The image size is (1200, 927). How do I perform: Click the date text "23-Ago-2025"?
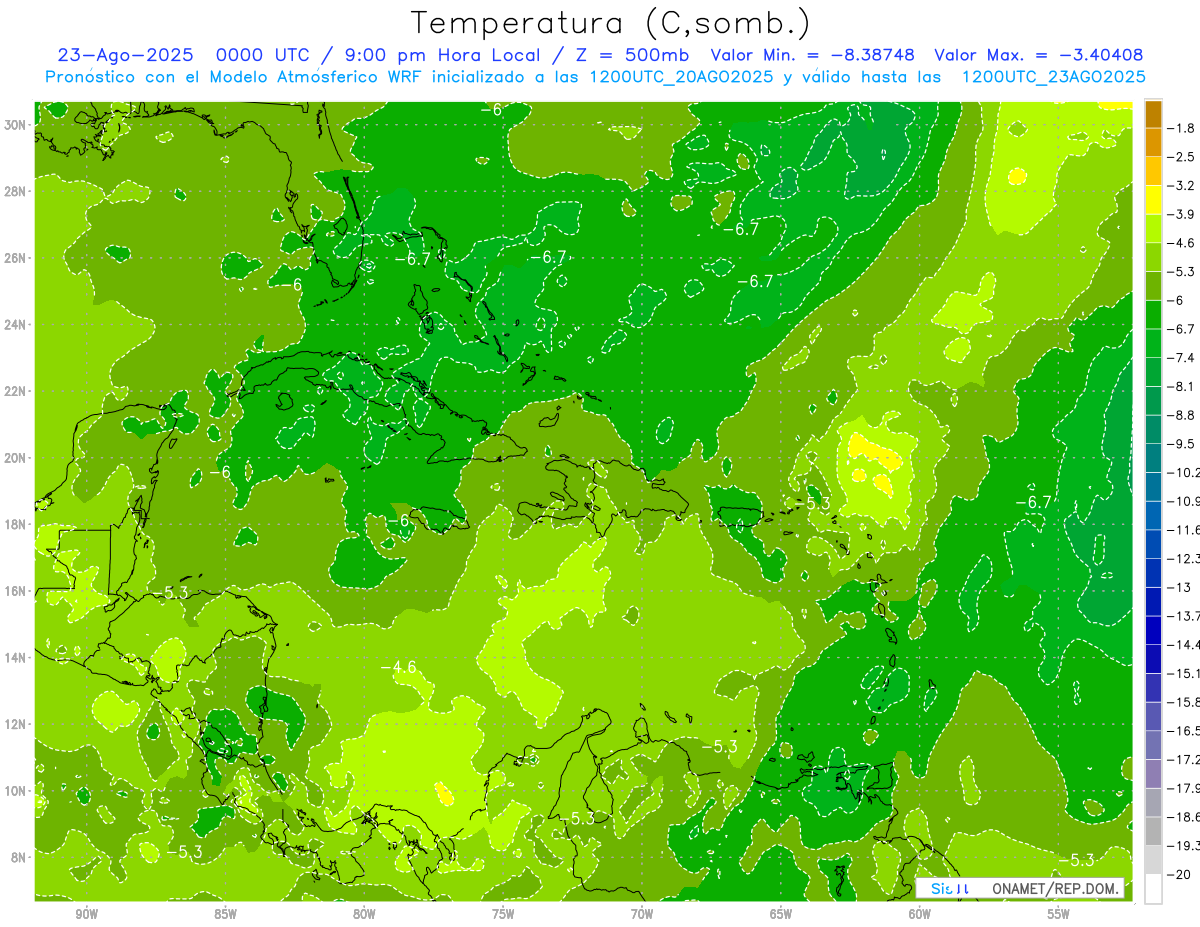point(126,56)
